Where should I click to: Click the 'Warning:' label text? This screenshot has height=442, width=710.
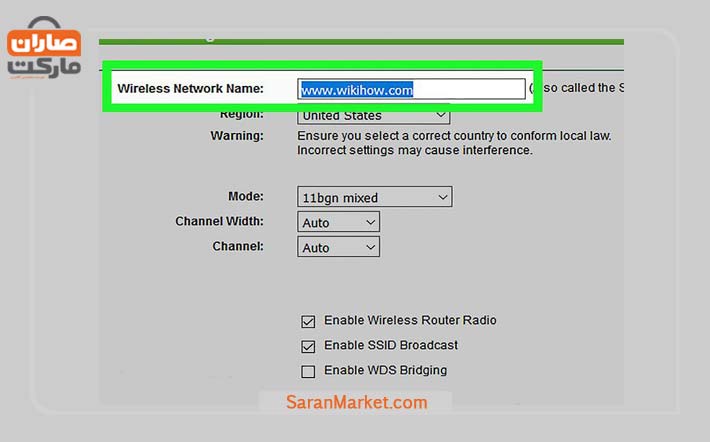[x=236, y=135]
